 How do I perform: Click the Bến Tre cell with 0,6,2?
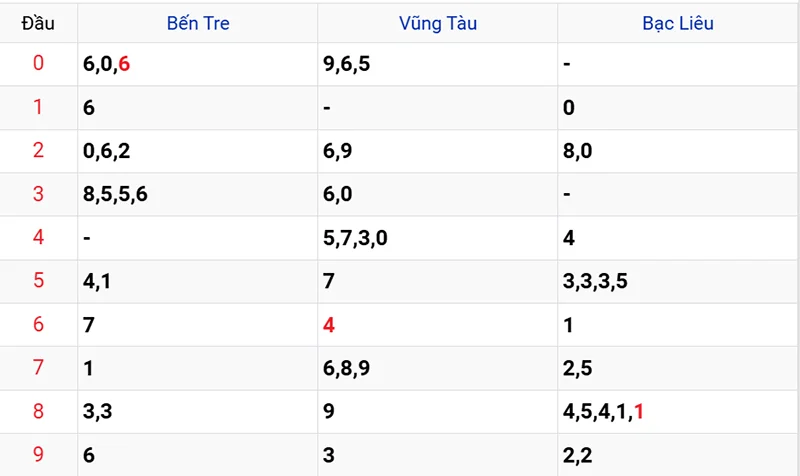108,151
